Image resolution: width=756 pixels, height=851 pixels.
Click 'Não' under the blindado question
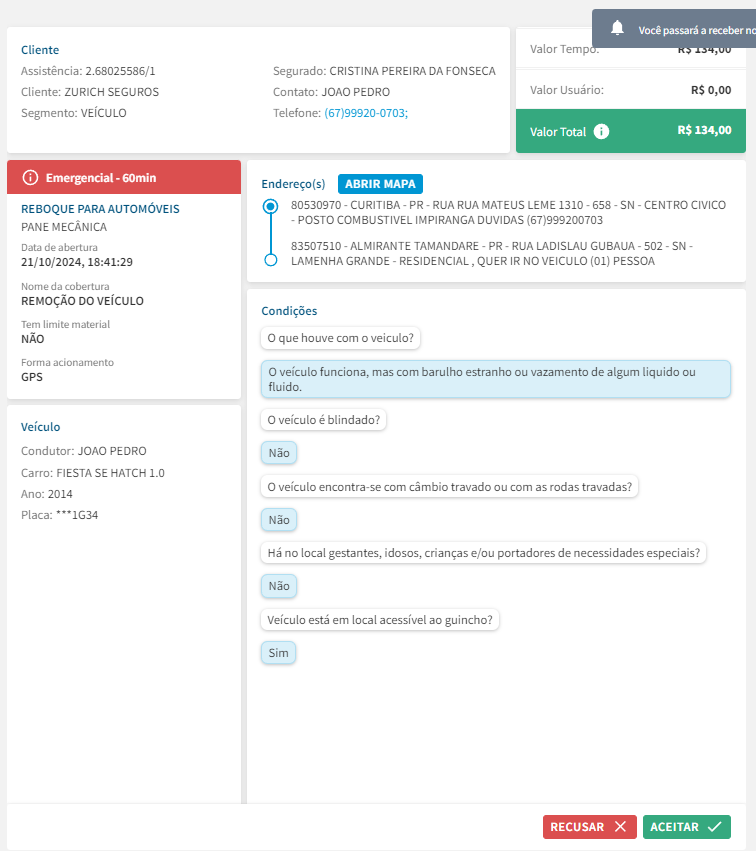[x=279, y=453]
